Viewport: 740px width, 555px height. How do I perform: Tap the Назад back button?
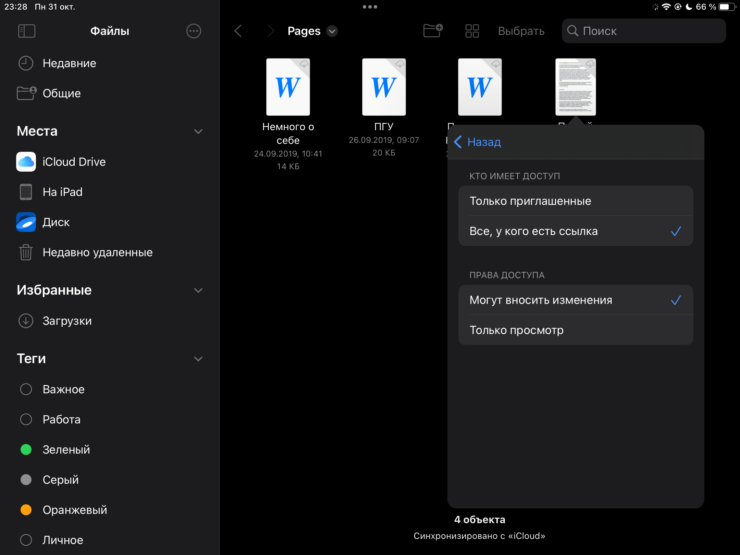click(x=478, y=142)
